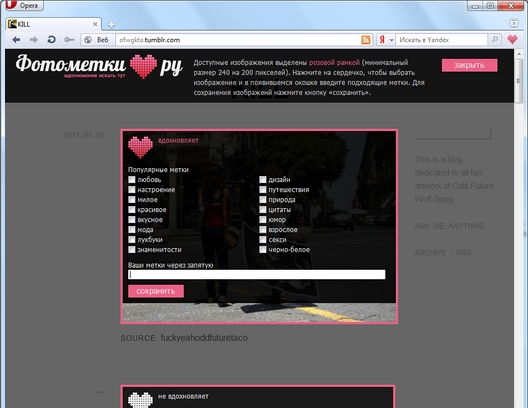
Task: Open the Веб site info badge
Action: point(97,40)
